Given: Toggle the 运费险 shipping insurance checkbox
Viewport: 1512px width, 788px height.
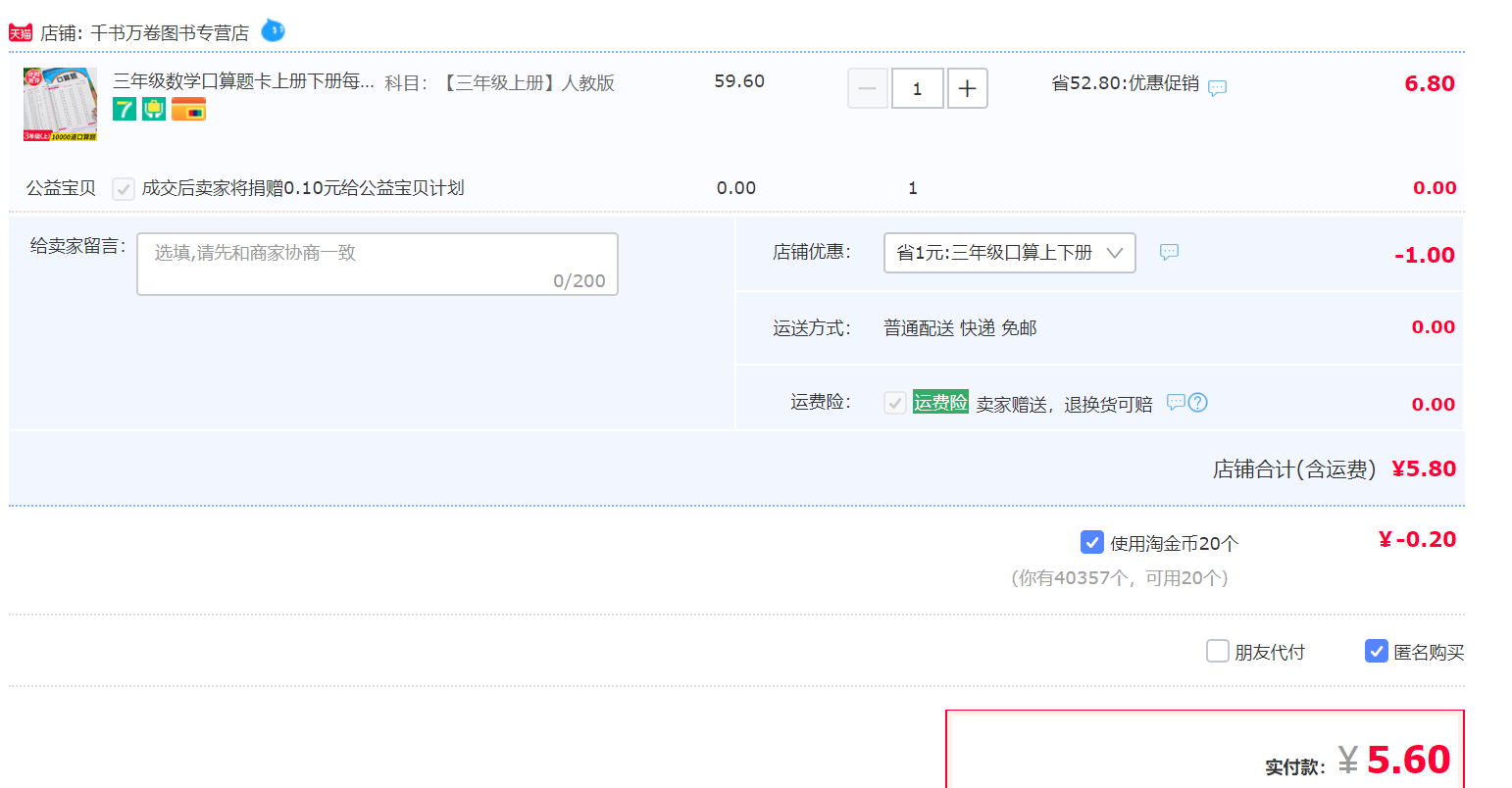Looking at the screenshot, I should coord(894,403).
